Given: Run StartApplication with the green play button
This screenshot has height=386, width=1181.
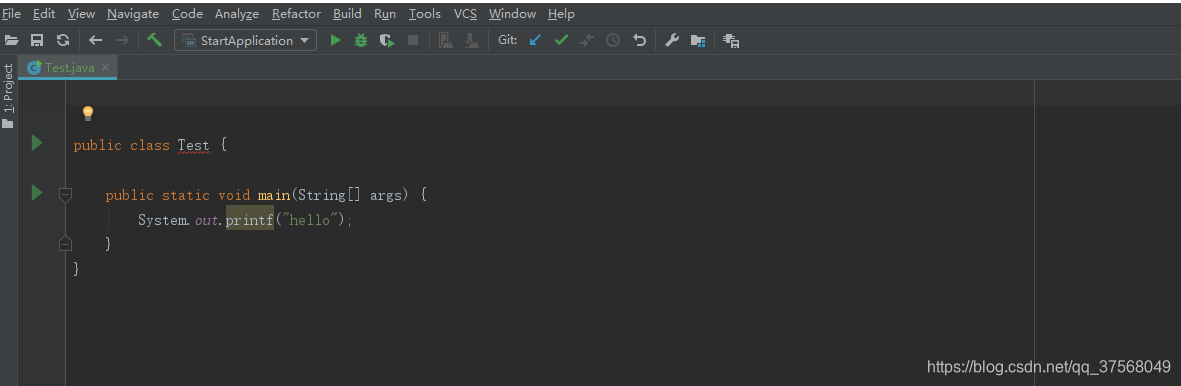Looking at the screenshot, I should [336, 41].
